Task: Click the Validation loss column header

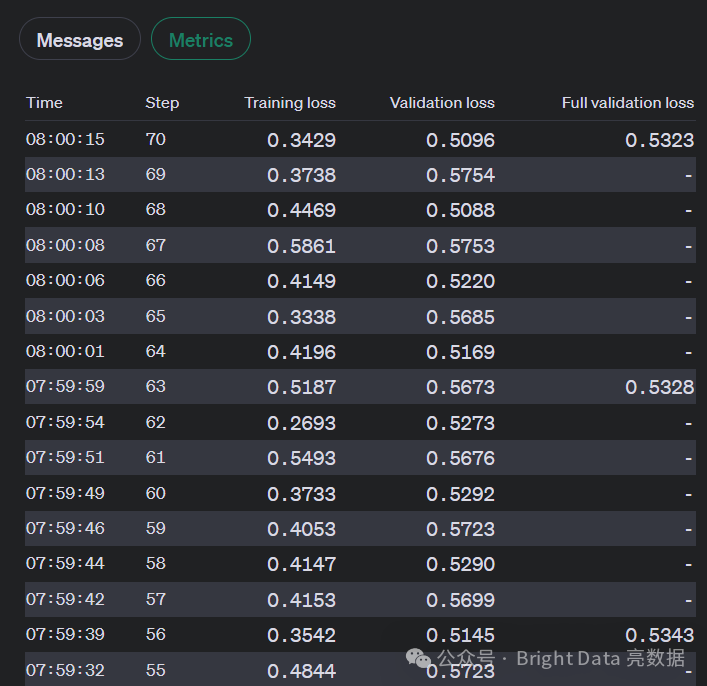Action: point(442,103)
